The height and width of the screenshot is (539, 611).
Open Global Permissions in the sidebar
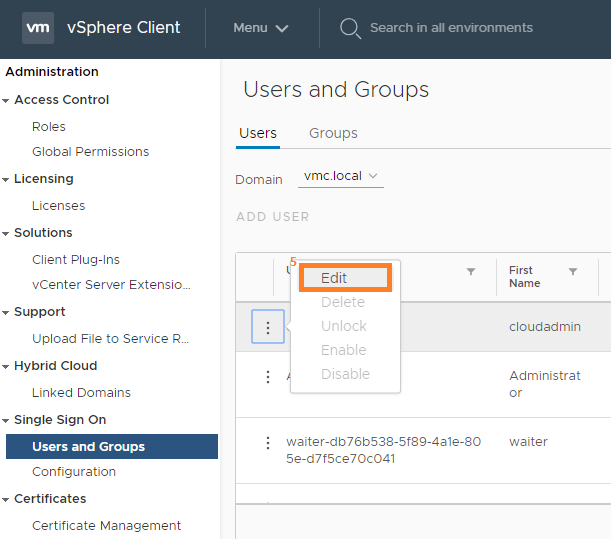point(90,152)
